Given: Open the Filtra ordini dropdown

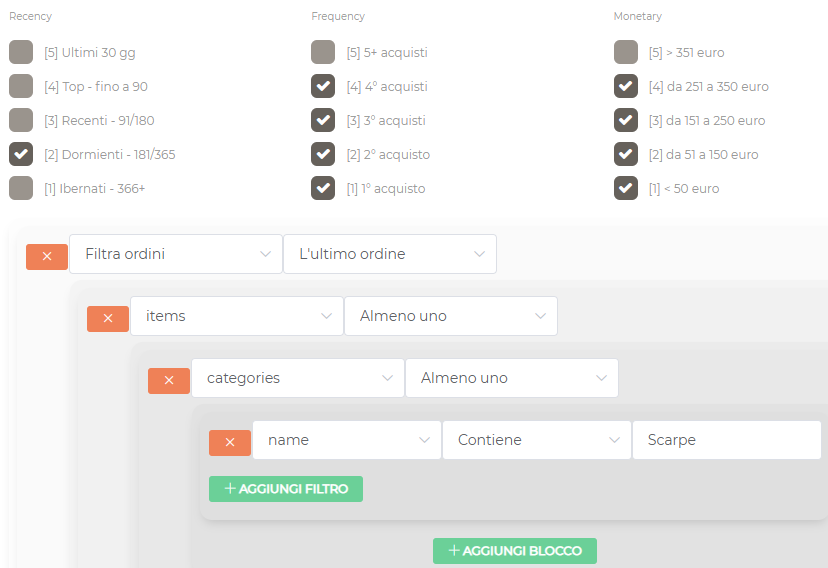Looking at the screenshot, I should point(176,254).
